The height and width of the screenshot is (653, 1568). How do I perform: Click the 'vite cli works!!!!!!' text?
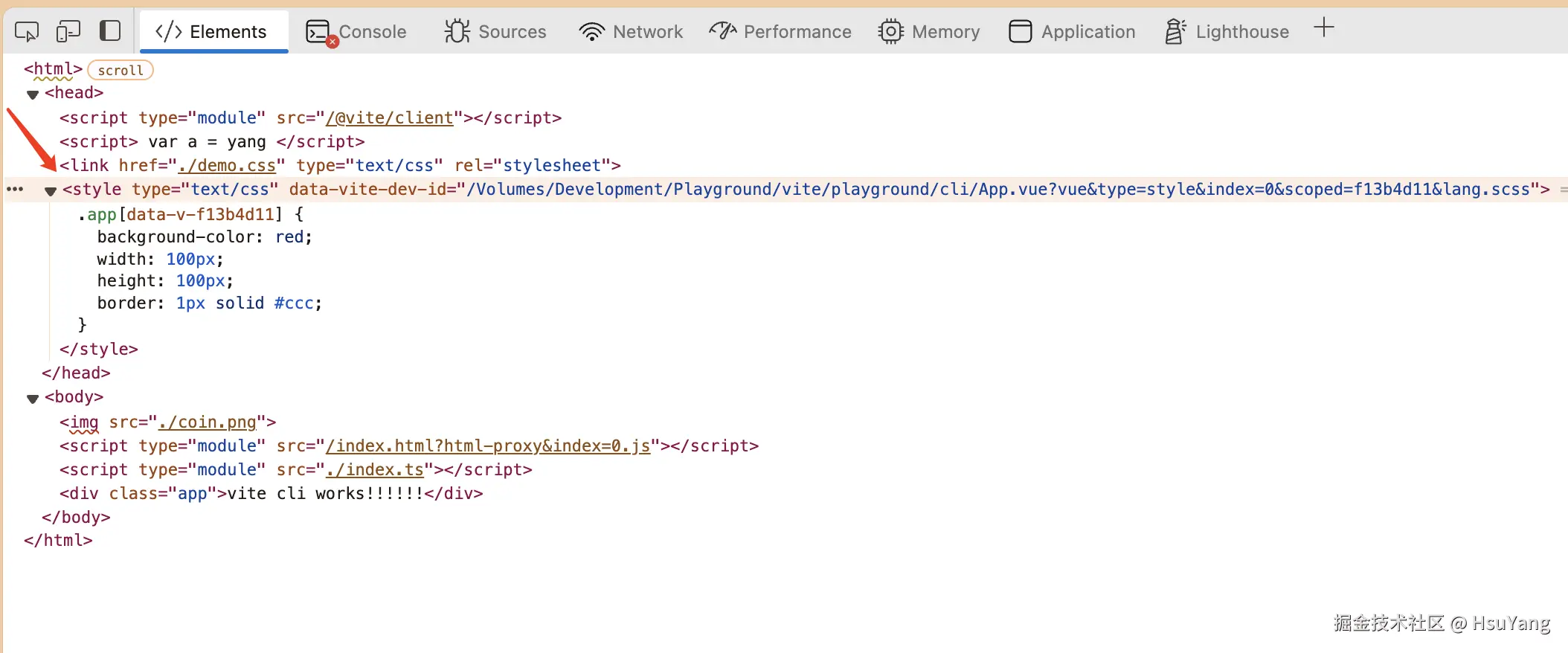pos(325,493)
